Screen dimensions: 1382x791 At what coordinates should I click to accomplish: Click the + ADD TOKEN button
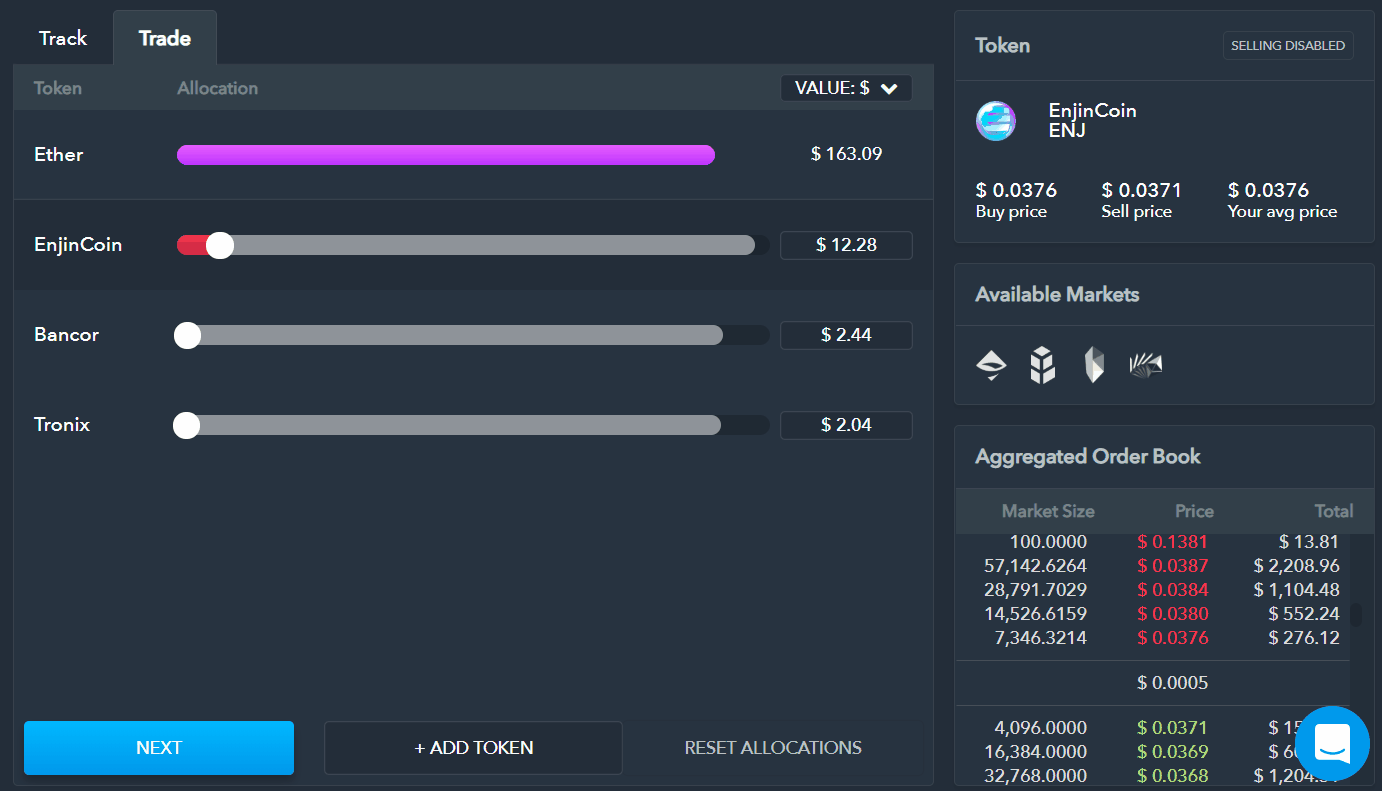point(473,748)
